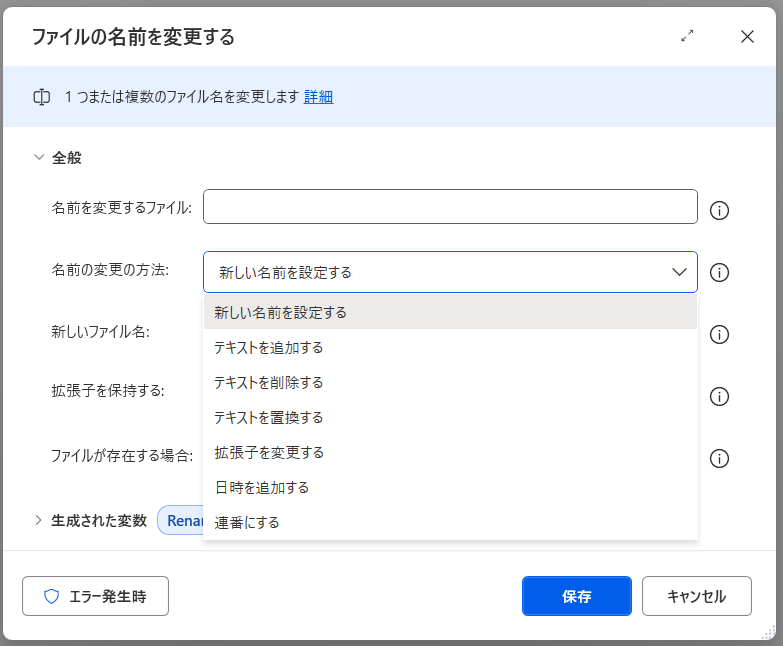Viewport: 783px width, 646px height.
Task: Click info icon for 拡張子を保持する row
Action: click(718, 396)
